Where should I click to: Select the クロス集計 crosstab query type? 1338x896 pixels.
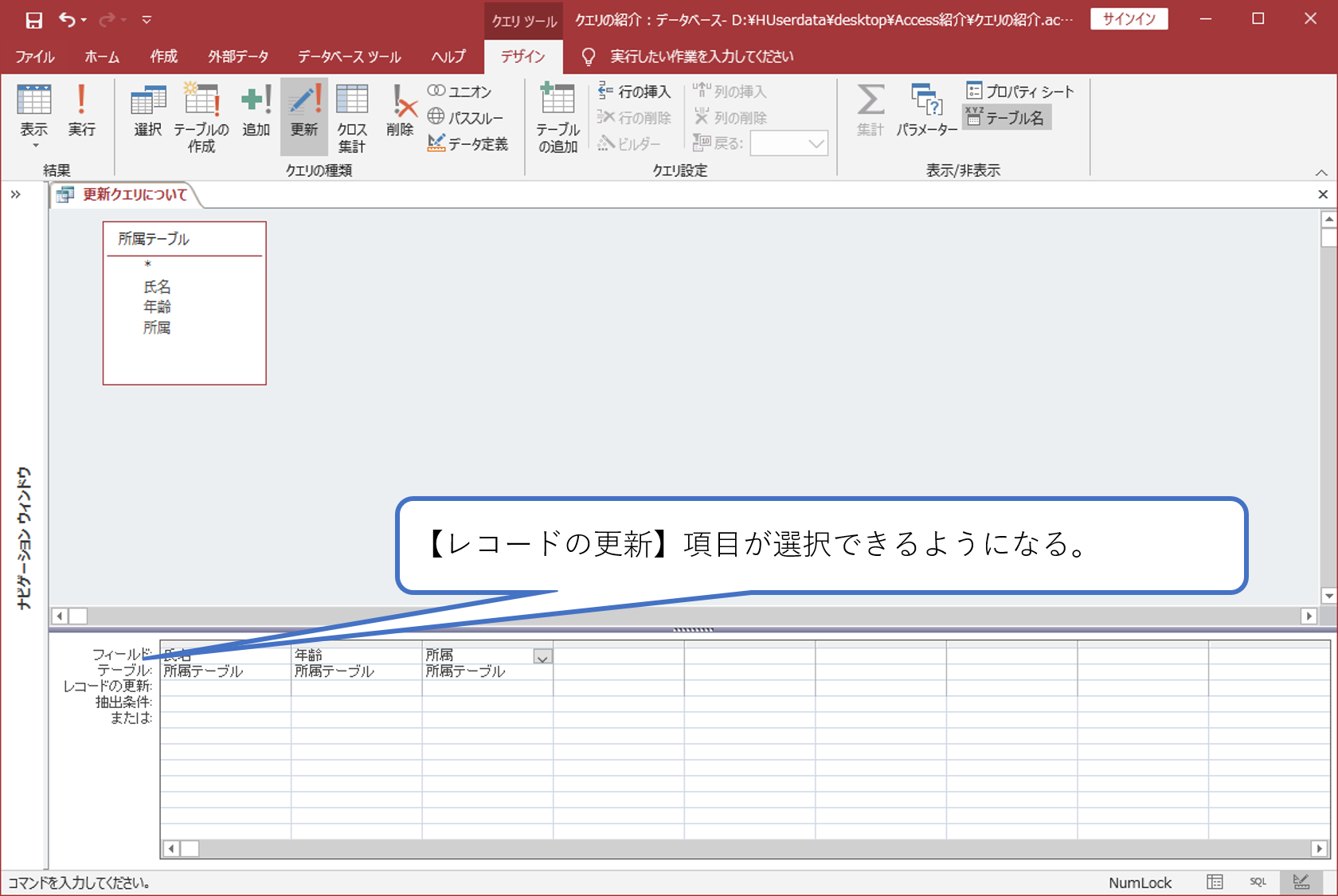351,118
